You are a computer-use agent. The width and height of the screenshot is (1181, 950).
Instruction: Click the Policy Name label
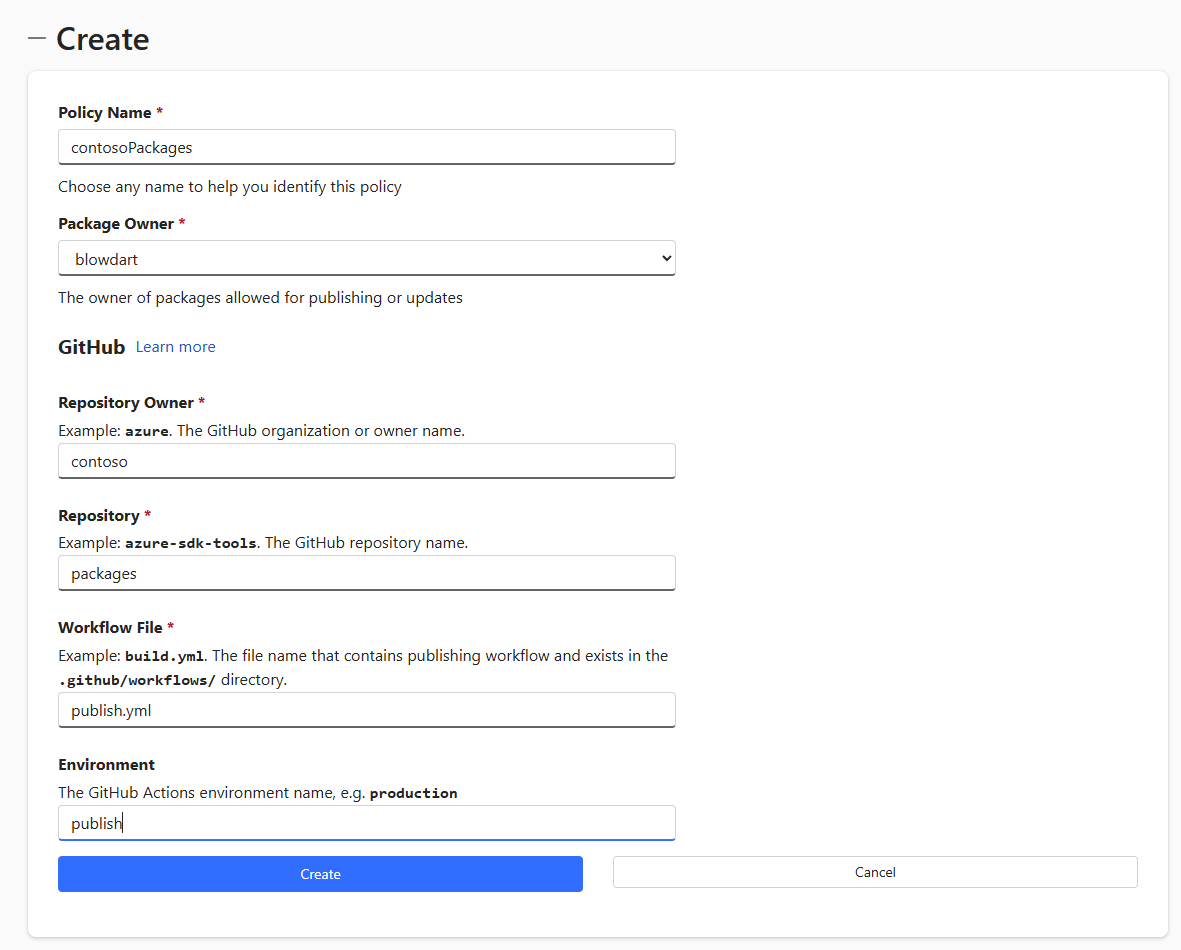pyautogui.click(x=104, y=112)
